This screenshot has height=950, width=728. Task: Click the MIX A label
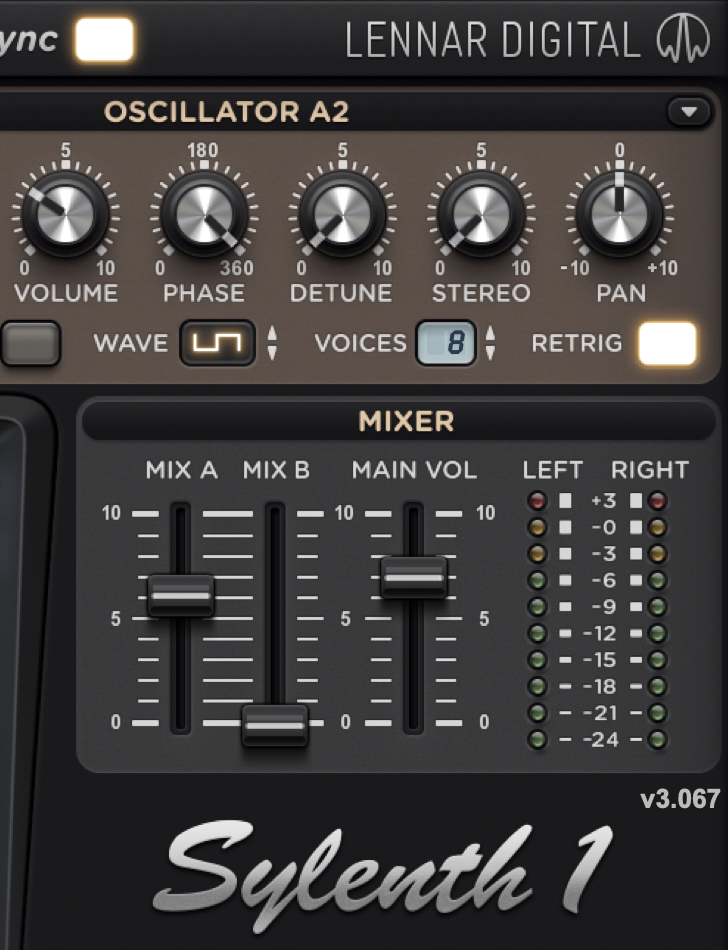[x=182, y=470]
